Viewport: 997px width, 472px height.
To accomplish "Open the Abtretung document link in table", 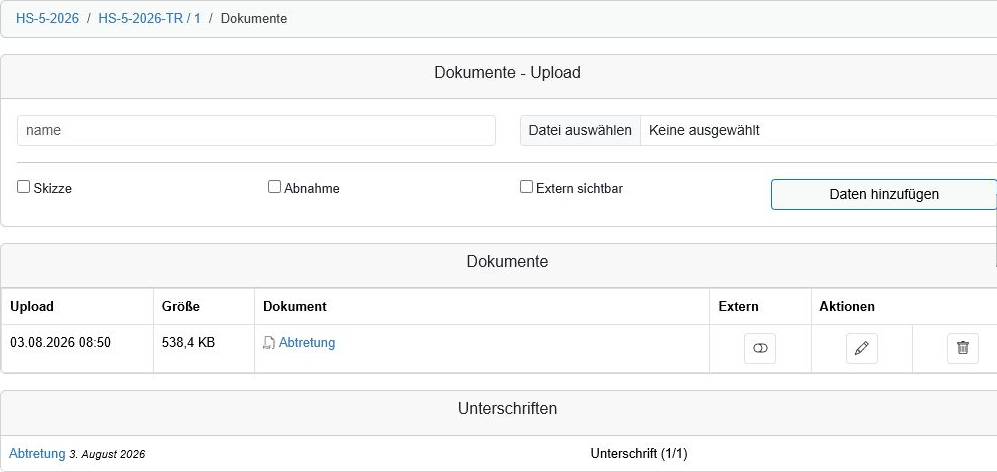I will coord(306,343).
